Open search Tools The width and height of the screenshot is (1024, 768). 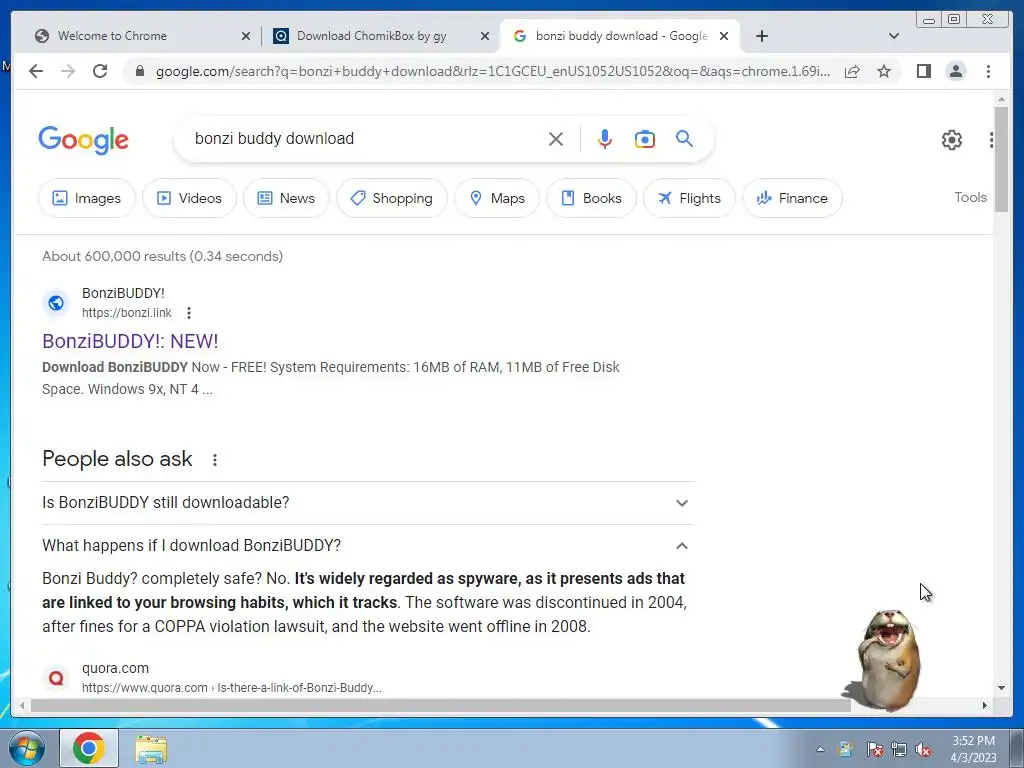(x=970, y=197)
